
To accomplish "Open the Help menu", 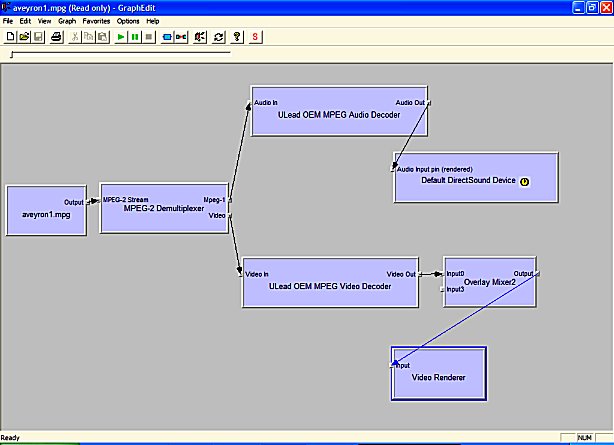I will [153, 21].
